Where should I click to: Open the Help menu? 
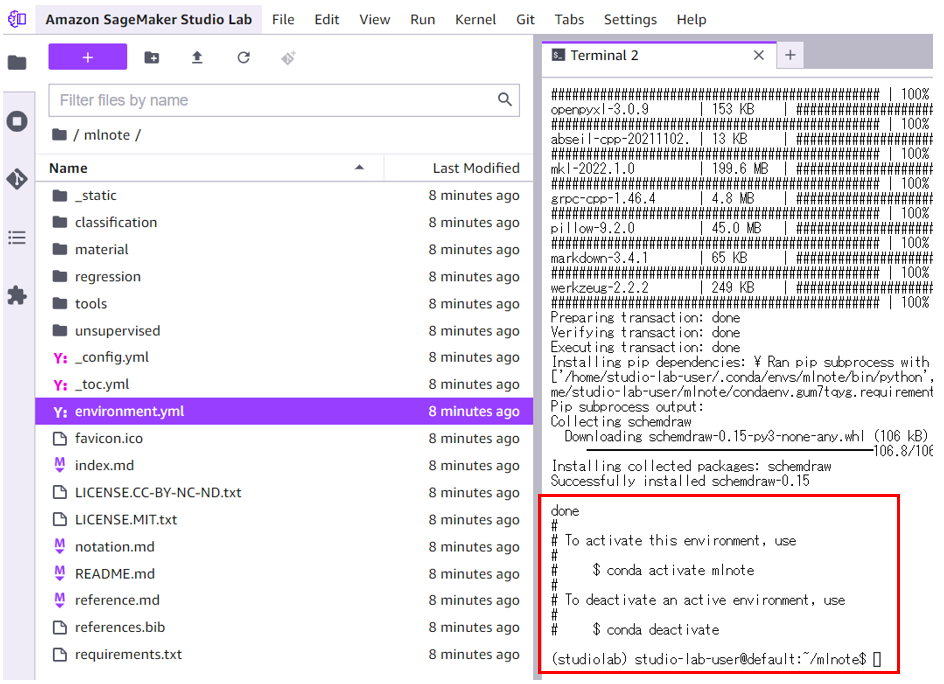coord(691,19)
